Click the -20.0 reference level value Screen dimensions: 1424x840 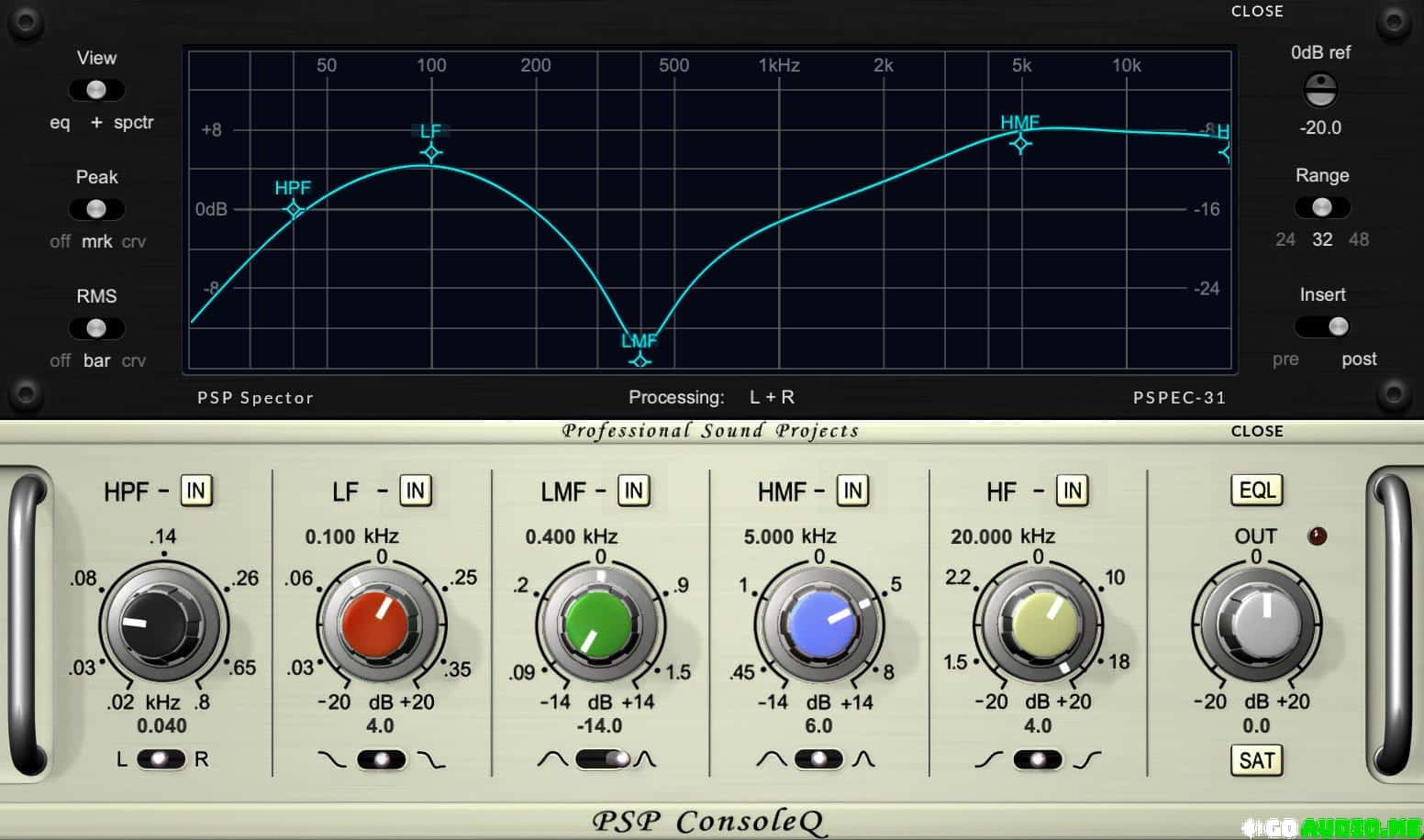click(x=1320, y=127)
